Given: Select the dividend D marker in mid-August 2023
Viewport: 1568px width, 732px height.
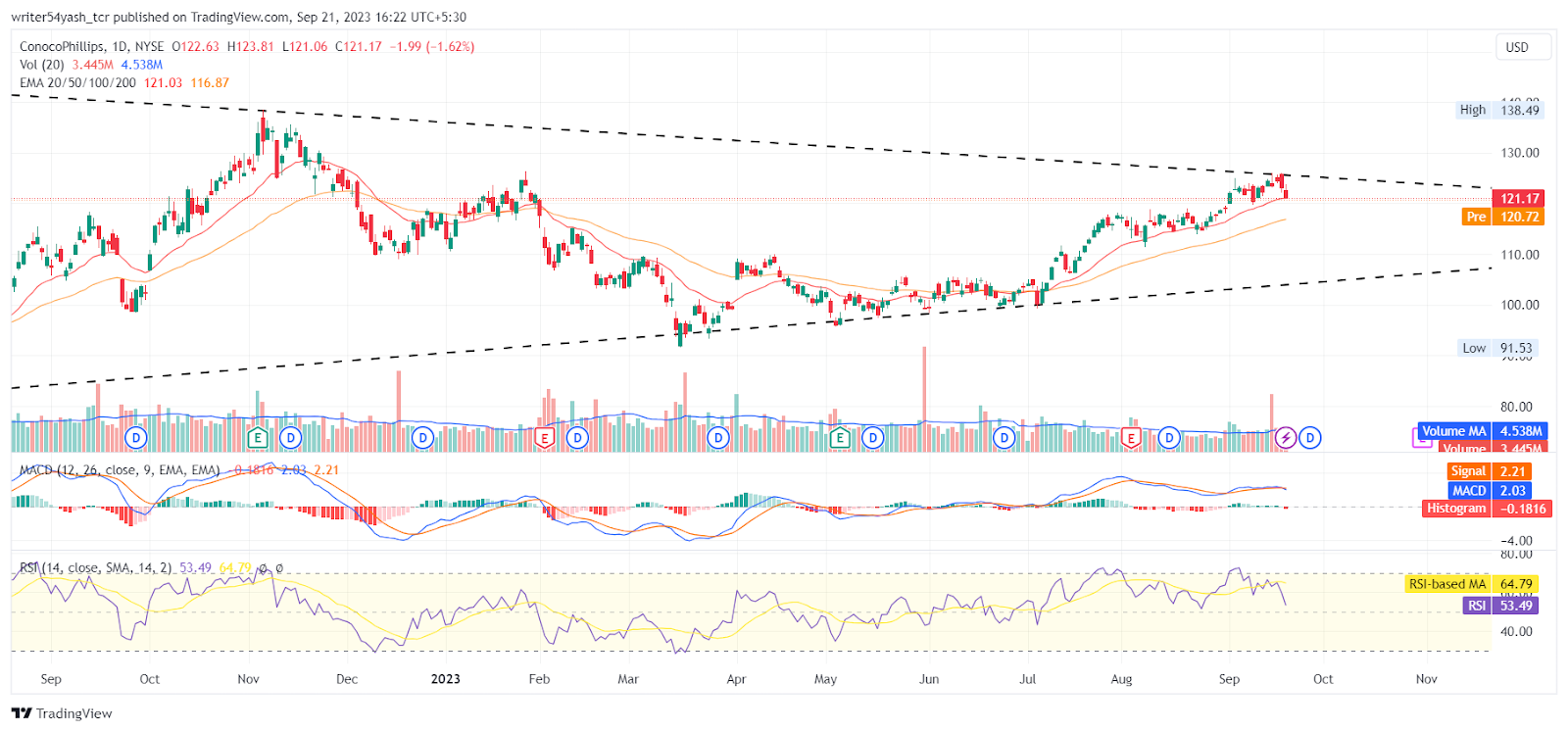Looking at the screenshot, I should [x=1169, y=437].
